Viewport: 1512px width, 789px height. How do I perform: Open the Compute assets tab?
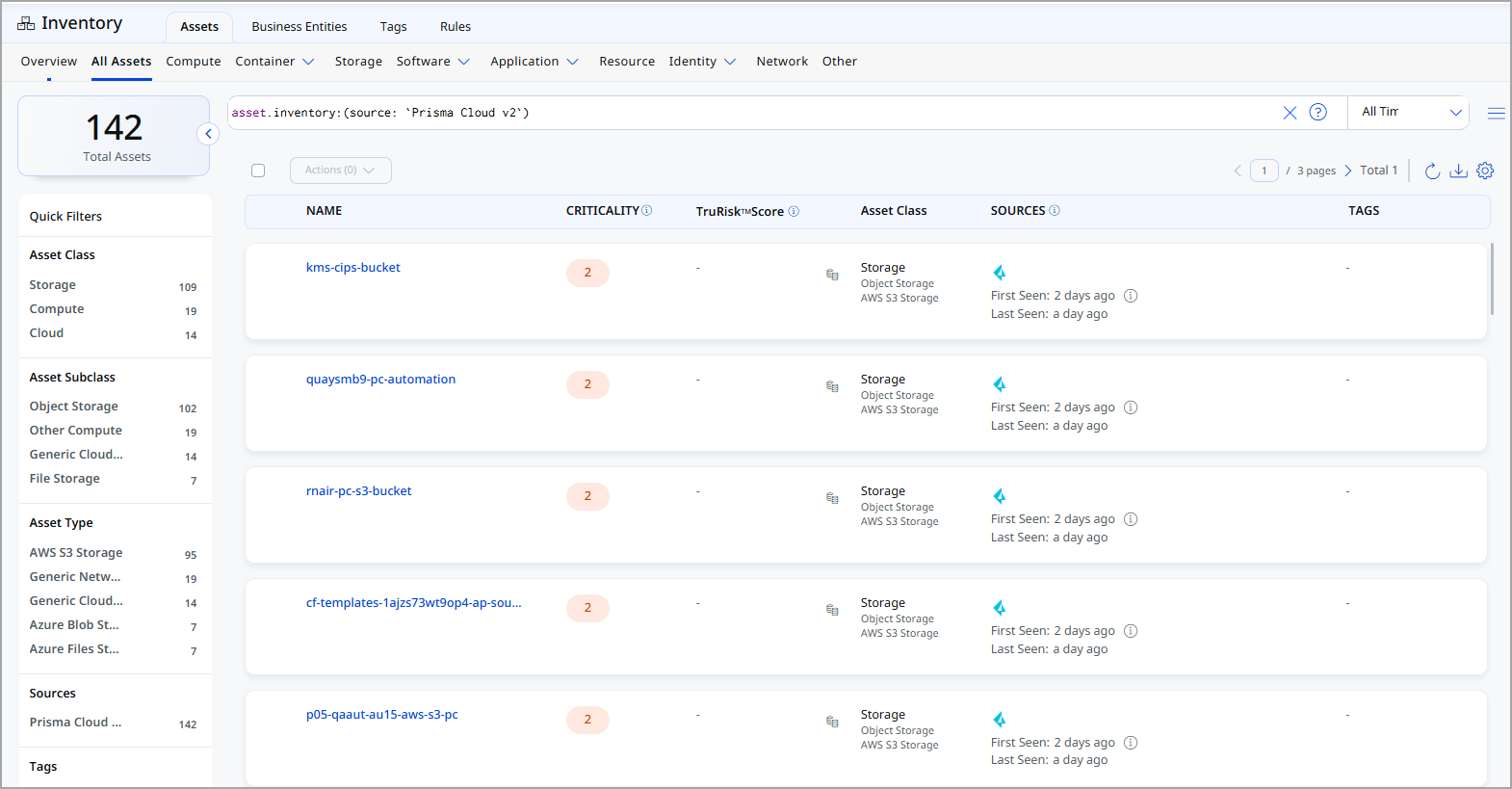193,62
